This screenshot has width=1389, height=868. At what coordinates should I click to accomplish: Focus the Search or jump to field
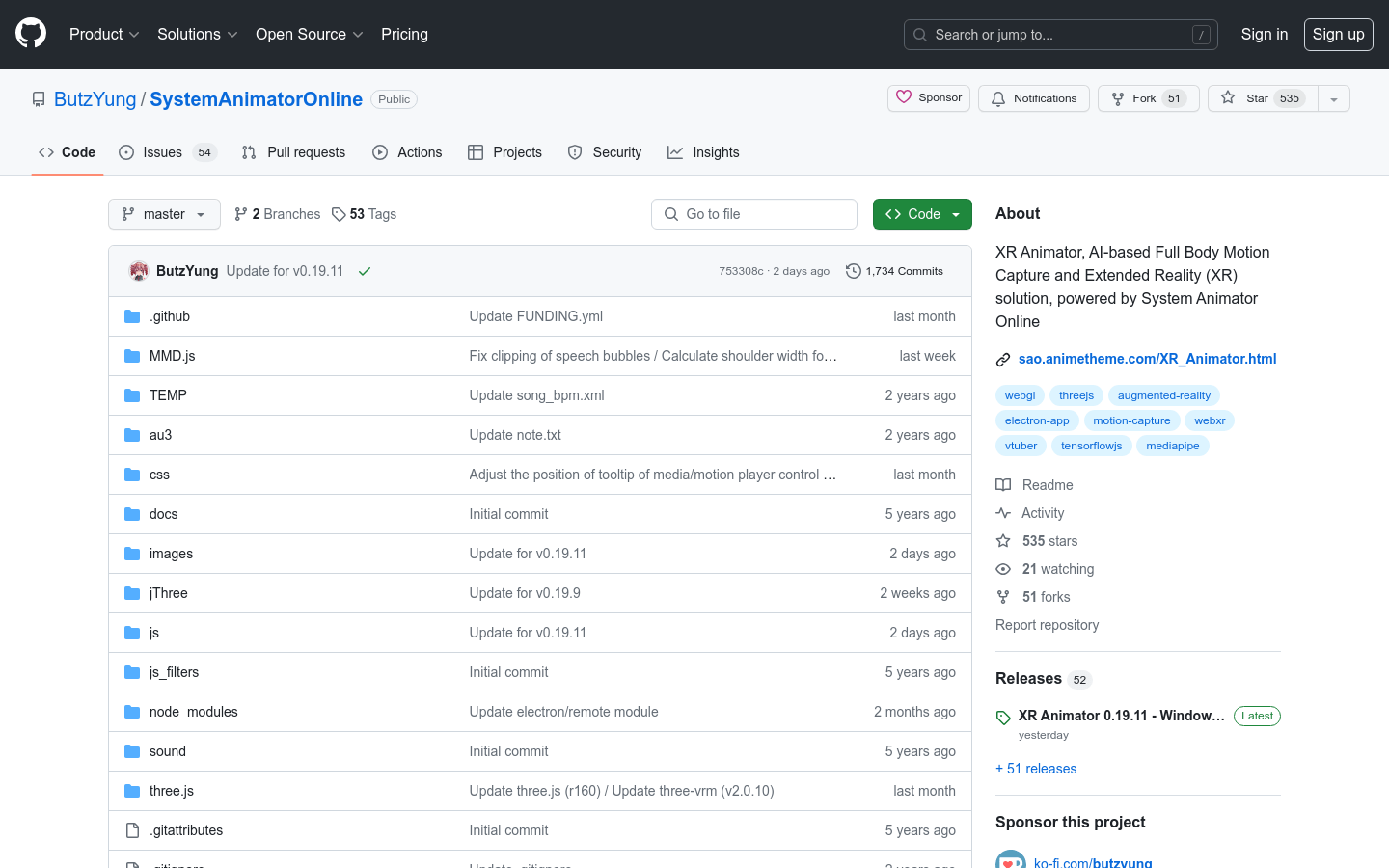coord(1060,35)
